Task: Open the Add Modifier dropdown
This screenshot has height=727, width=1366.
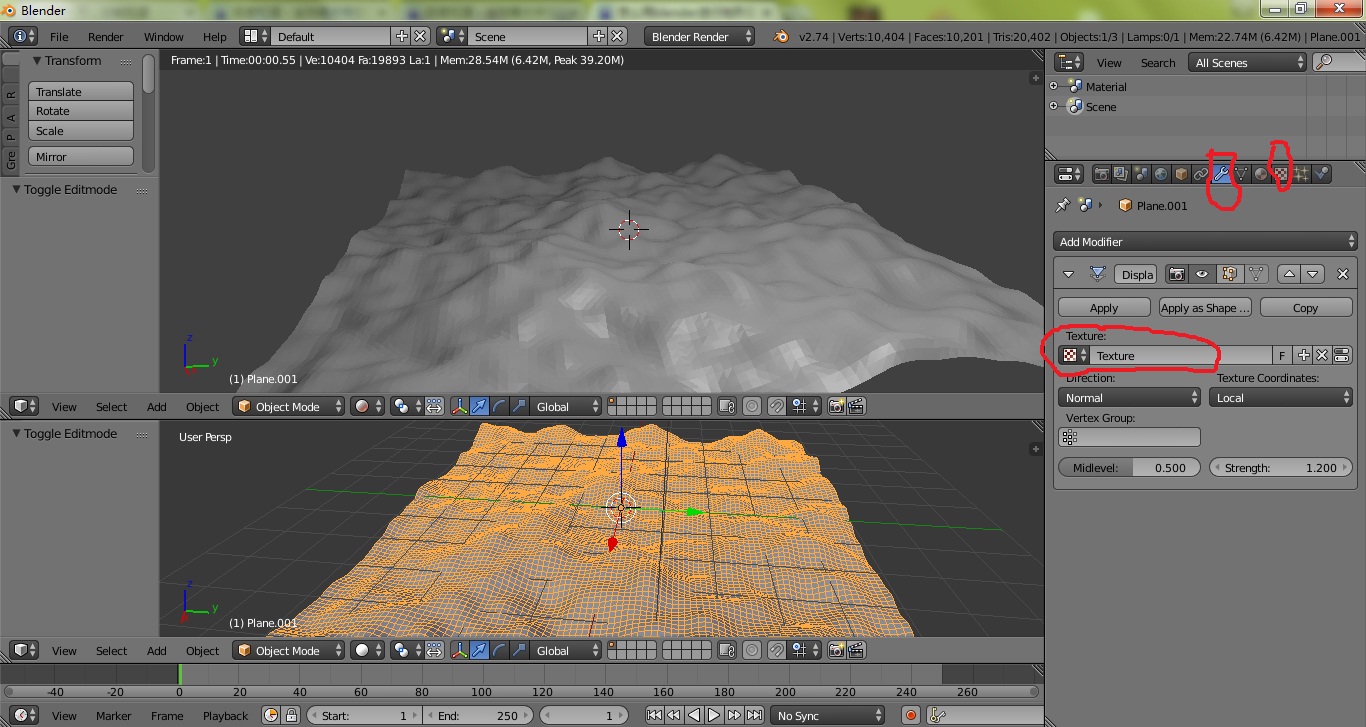Action: coord(1205,242)
